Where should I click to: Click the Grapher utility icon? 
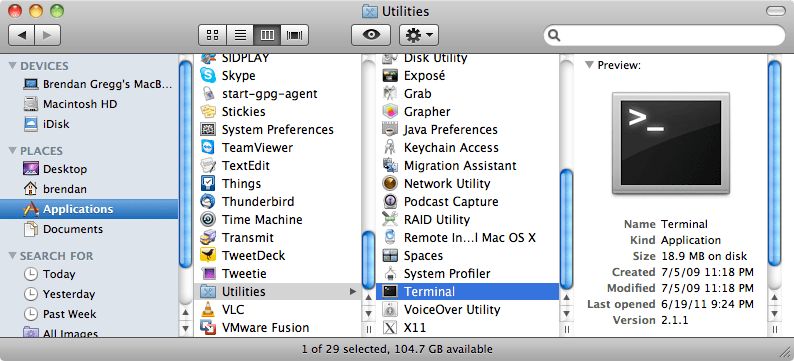click(390, 111)
